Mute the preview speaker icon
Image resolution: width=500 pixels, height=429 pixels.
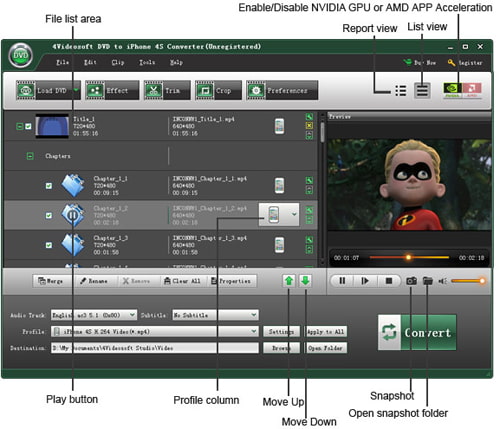pos(443,281)
